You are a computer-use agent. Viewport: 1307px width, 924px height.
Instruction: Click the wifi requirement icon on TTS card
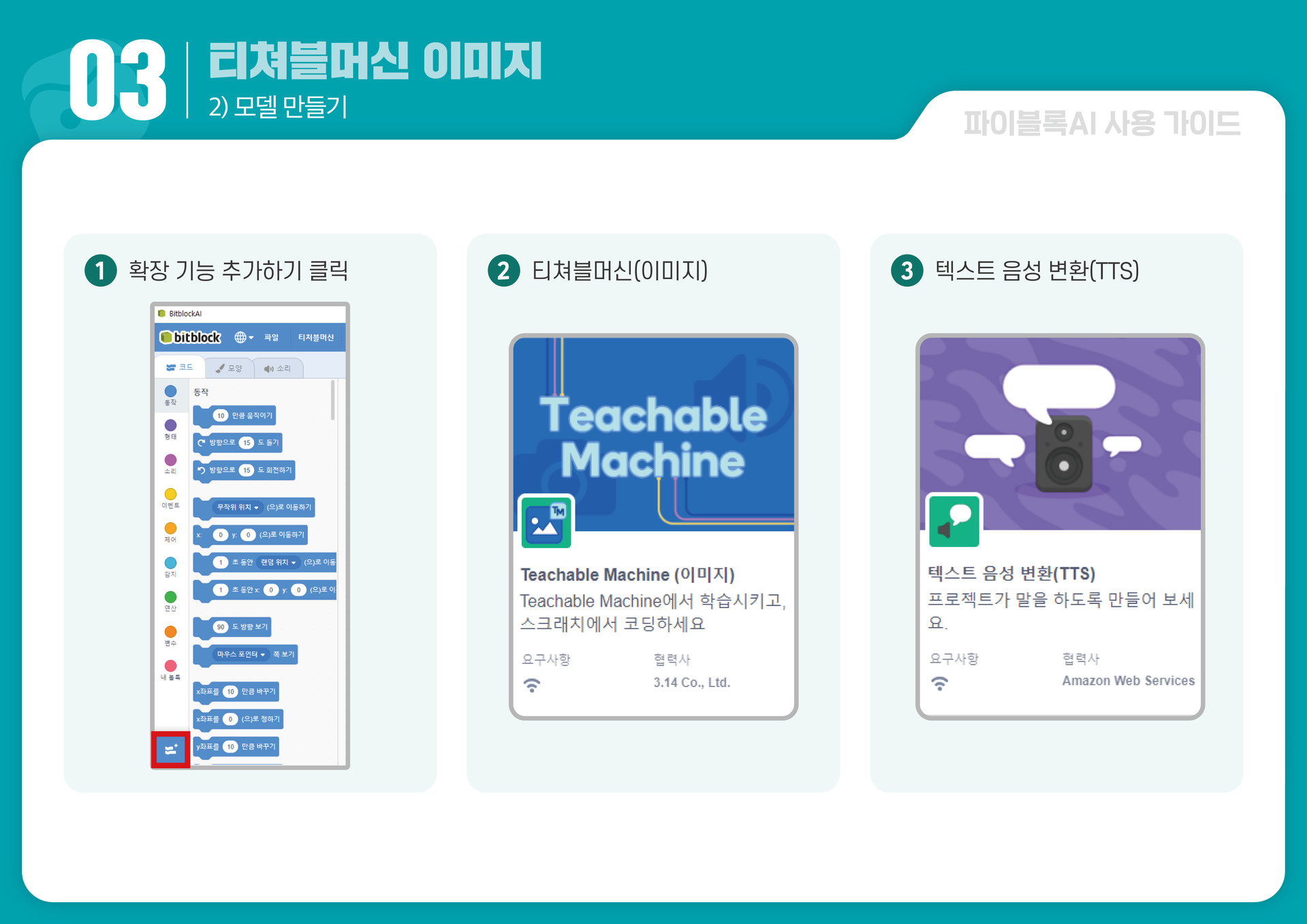(939, 684)
